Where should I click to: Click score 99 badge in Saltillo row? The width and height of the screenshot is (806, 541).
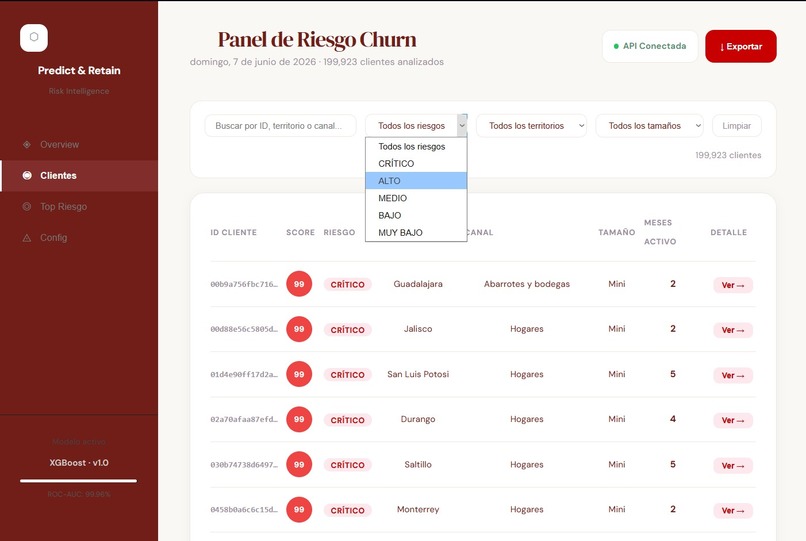[299, 464]
